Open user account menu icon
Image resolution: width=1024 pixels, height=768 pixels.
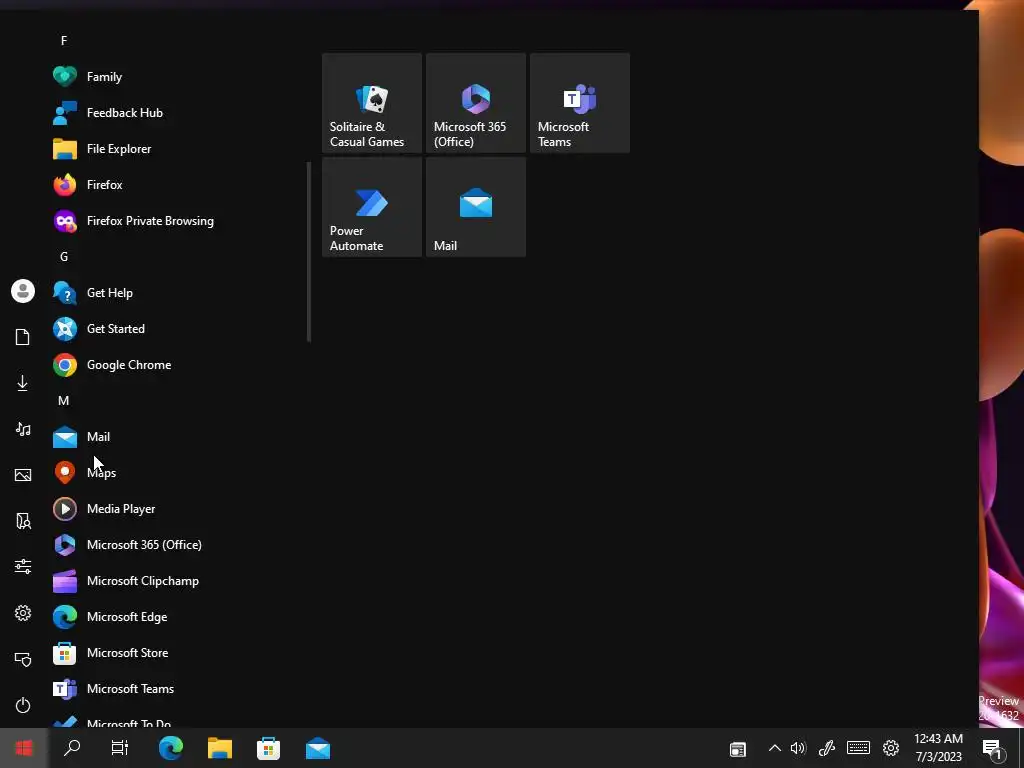point(23,291)
